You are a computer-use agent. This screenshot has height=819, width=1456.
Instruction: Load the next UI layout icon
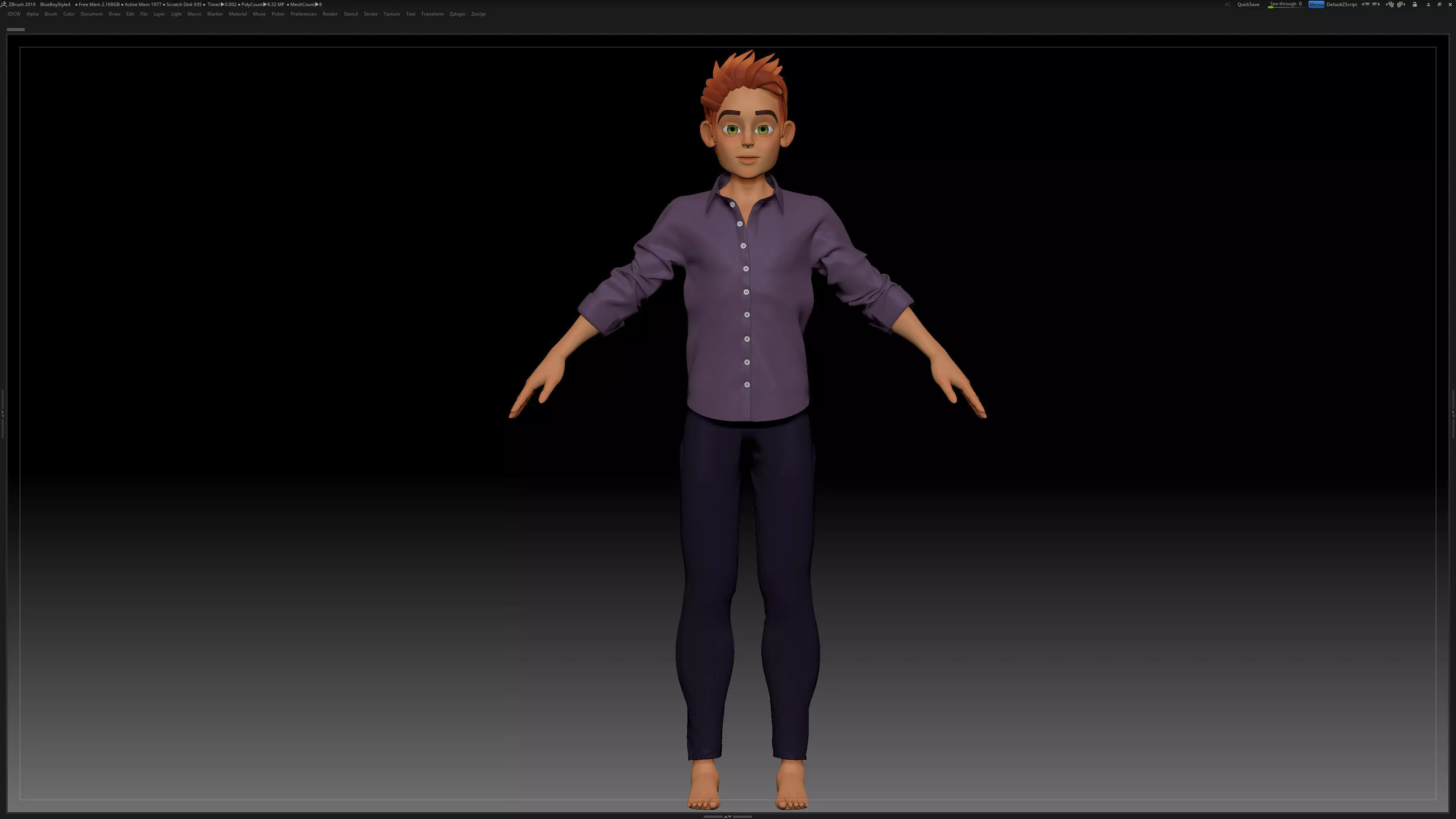tap(1402, 5)
